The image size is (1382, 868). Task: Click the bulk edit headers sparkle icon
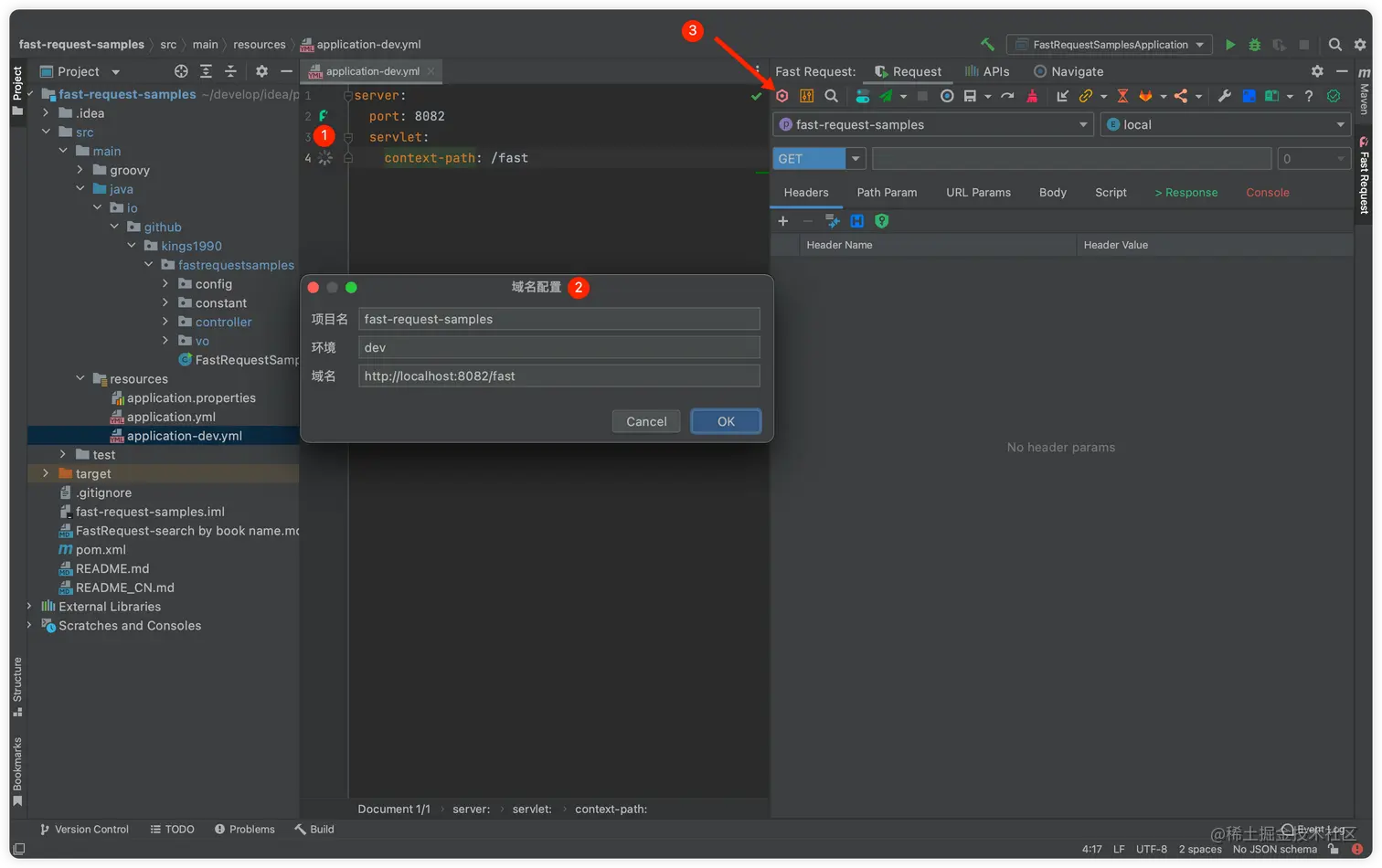pyautogui.click(x=832, y=221)
